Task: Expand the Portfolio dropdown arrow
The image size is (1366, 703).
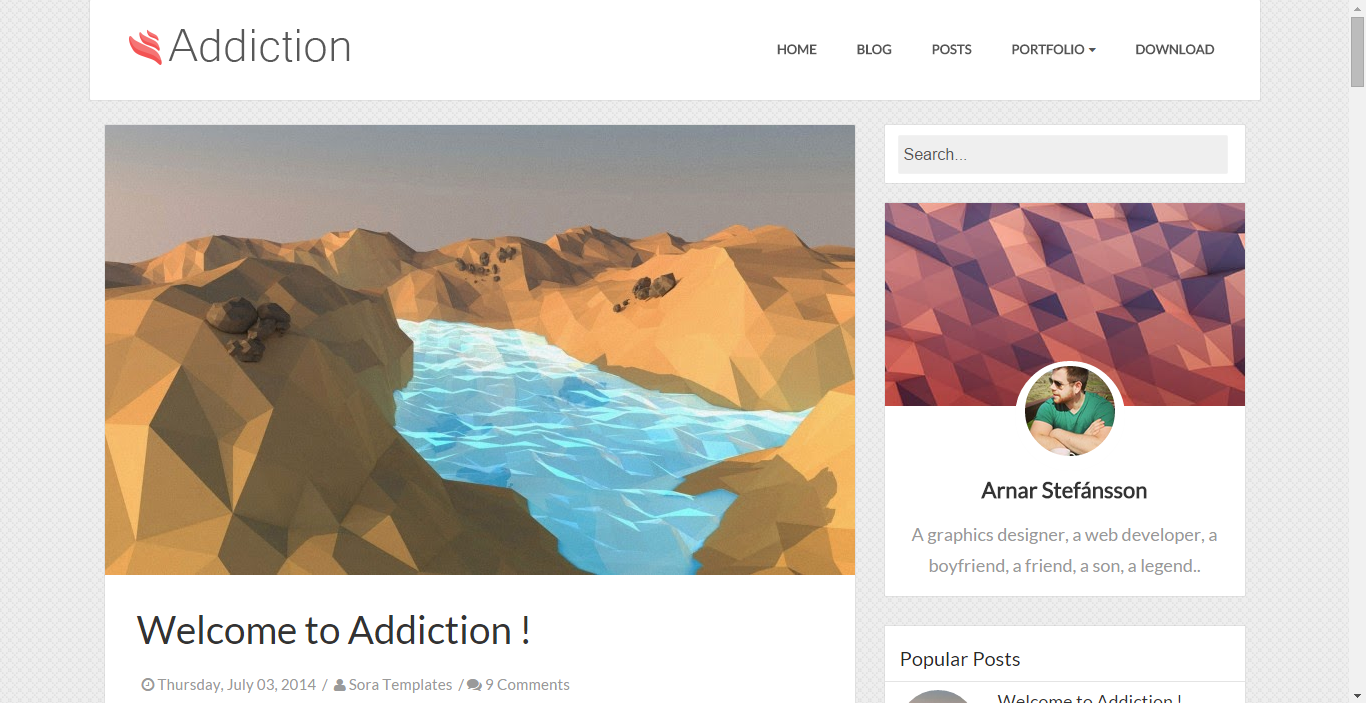Action: (1092, 50)
